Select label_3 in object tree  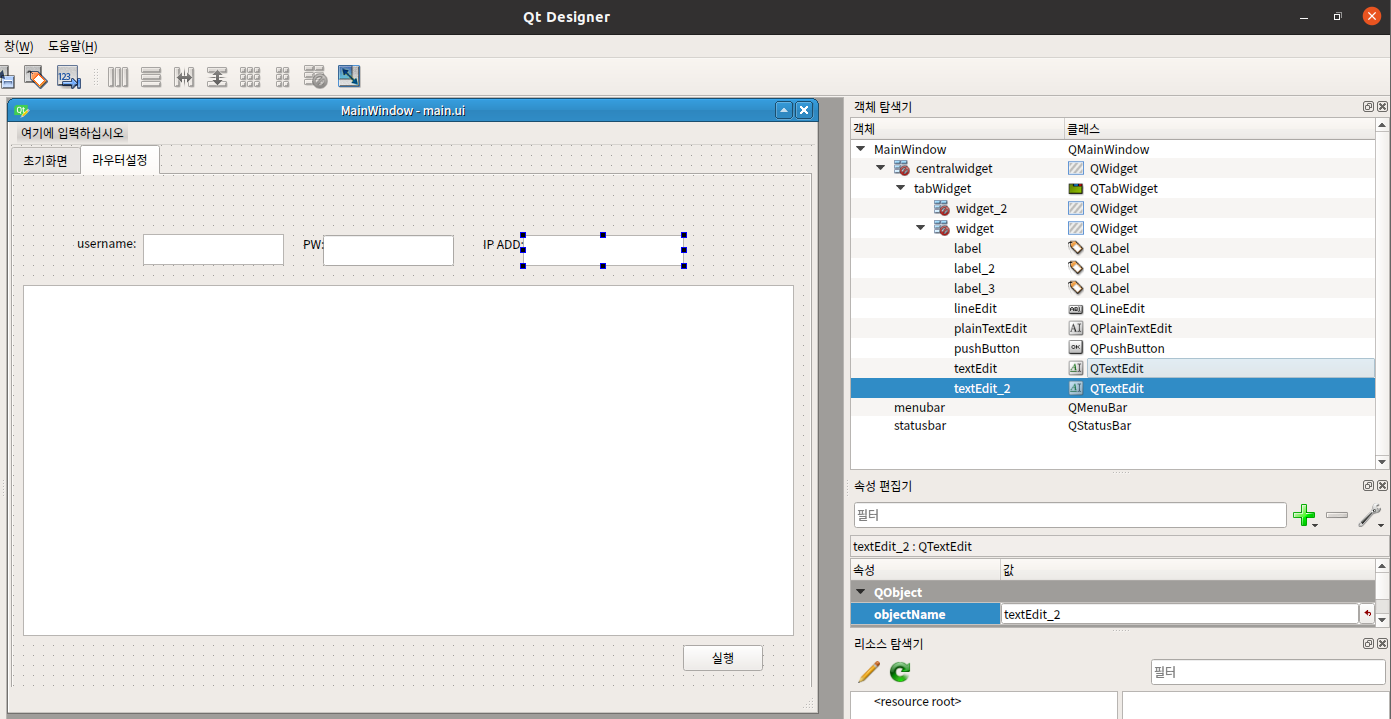(x=974, y=288)
